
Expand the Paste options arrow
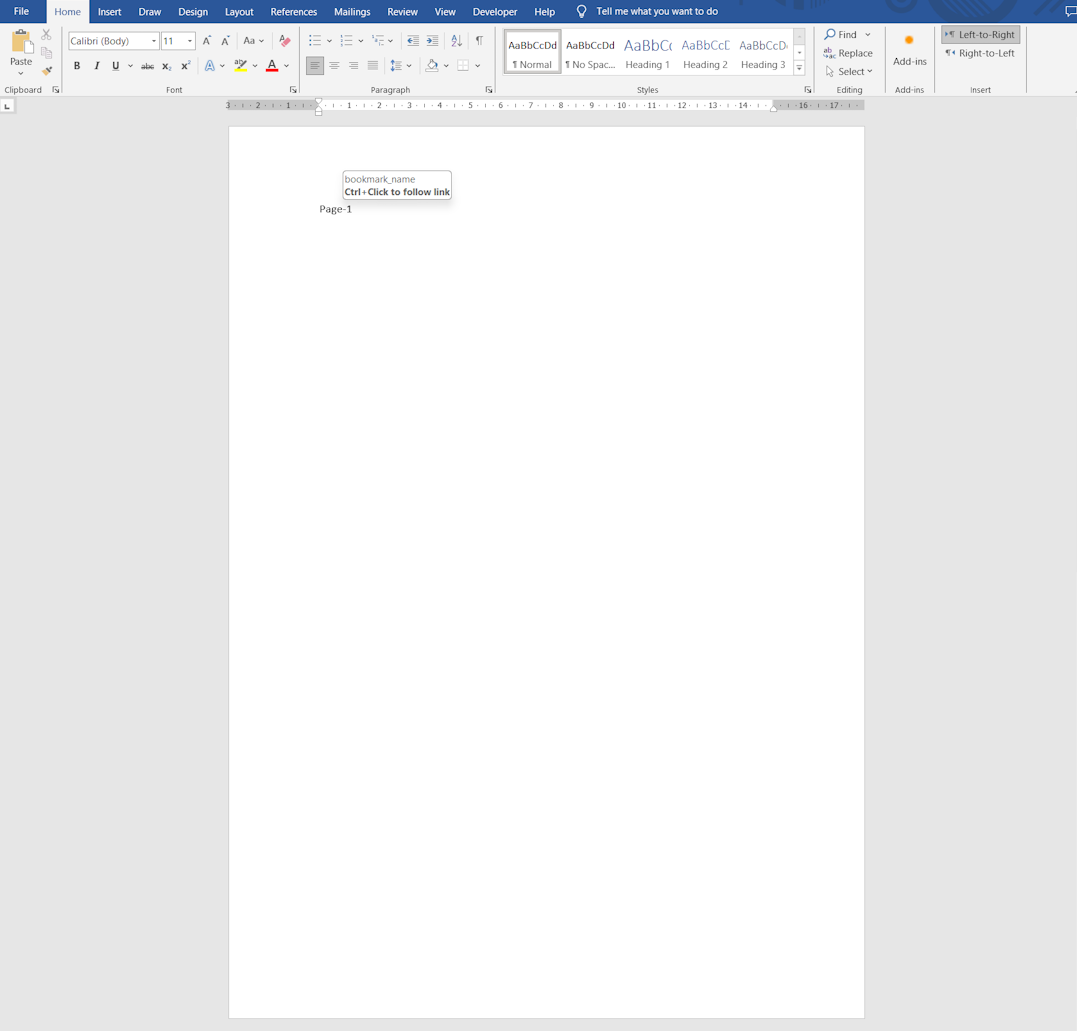click(21, 73)
